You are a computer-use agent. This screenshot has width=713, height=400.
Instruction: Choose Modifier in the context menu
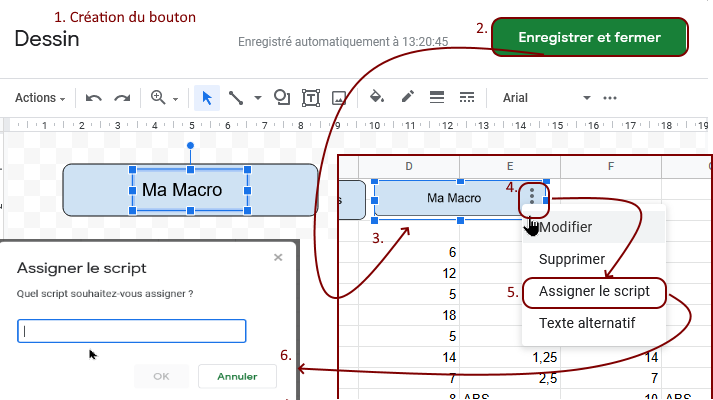coord(593,227)
